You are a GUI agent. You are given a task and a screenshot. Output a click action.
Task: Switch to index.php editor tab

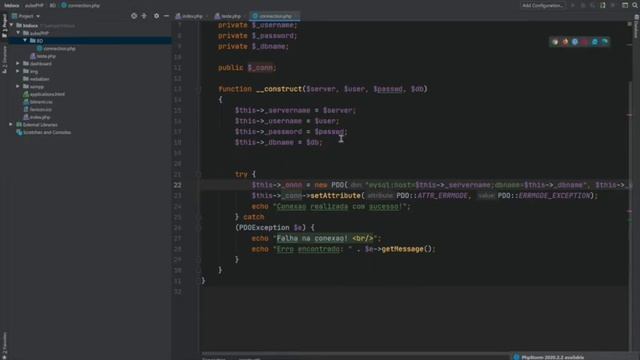[x=189, y=16]
